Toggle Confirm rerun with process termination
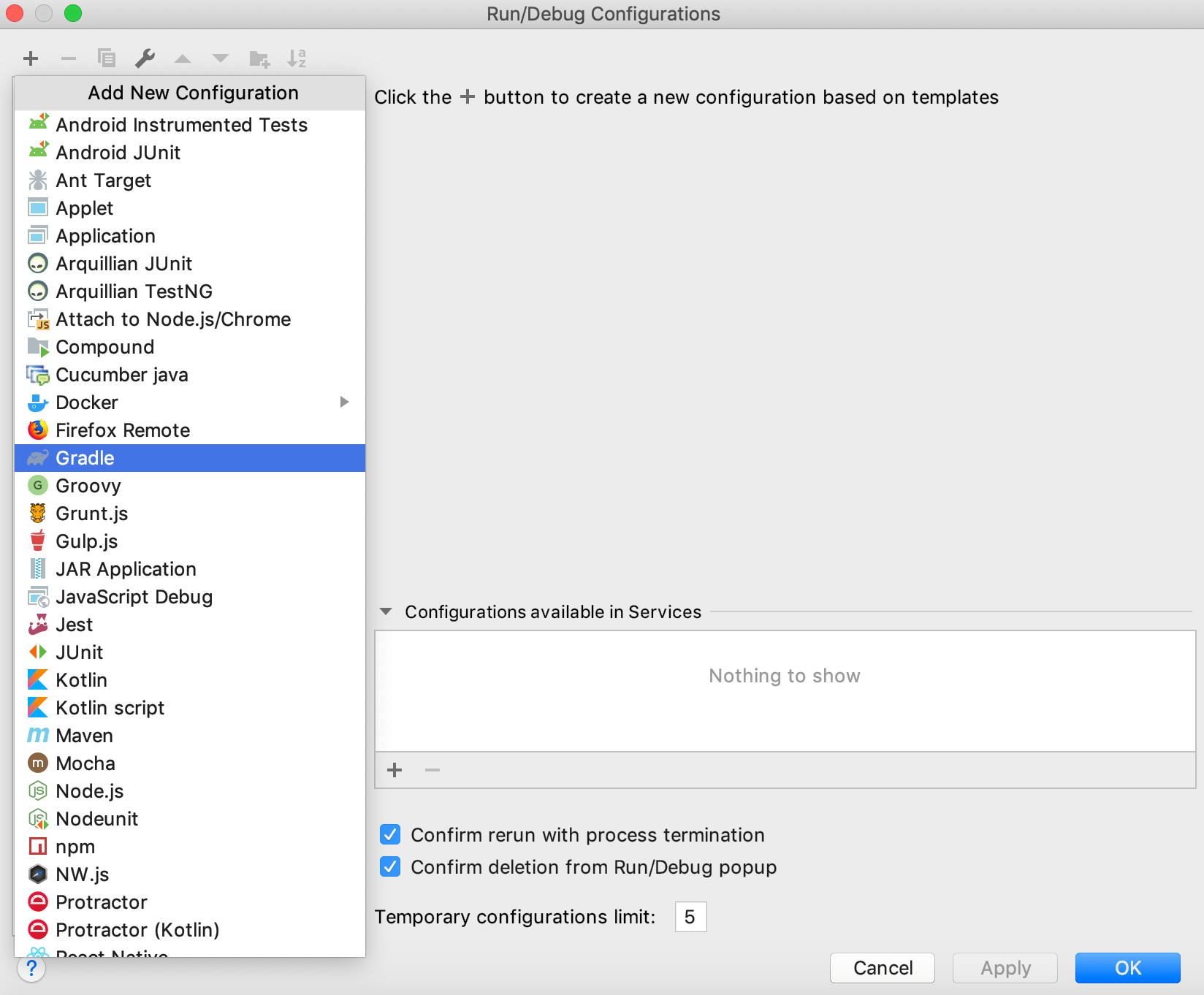The height and width of the screenshot is (995, 1204). tap(390, 834)
